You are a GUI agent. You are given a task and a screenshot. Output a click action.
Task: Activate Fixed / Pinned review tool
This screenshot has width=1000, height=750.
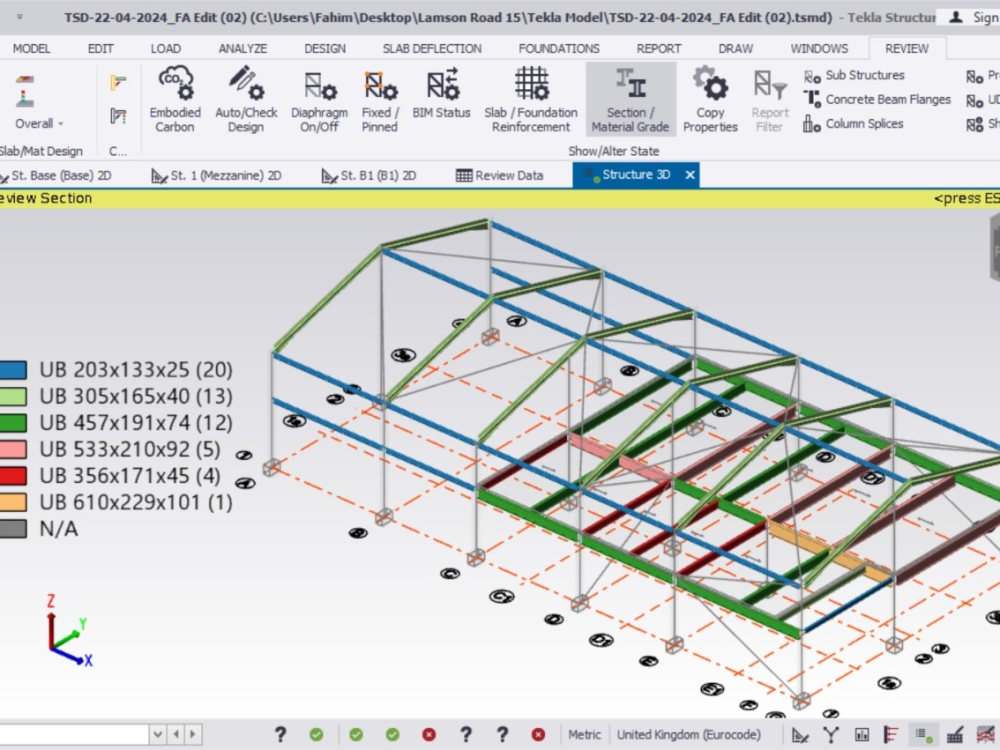[380, 99]
